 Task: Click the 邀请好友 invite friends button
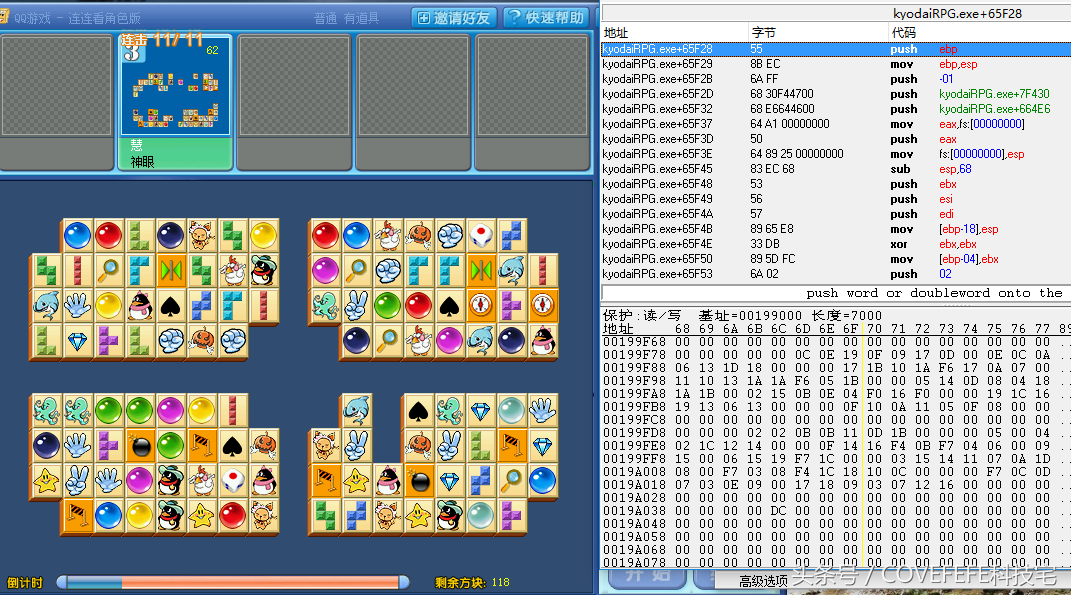(x=454, y=17)
